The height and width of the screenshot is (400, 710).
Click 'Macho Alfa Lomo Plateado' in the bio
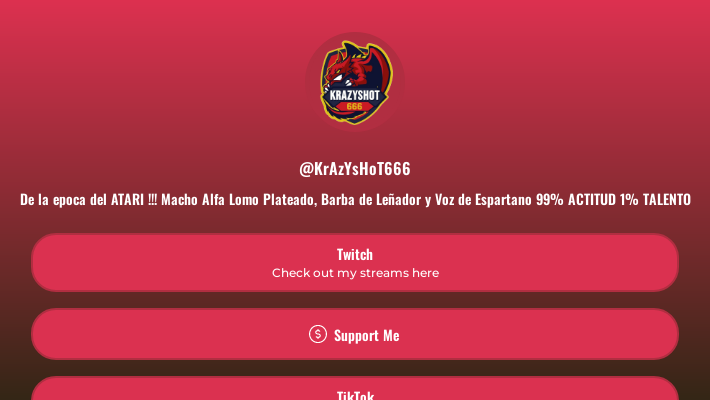(x=238, y=199)
